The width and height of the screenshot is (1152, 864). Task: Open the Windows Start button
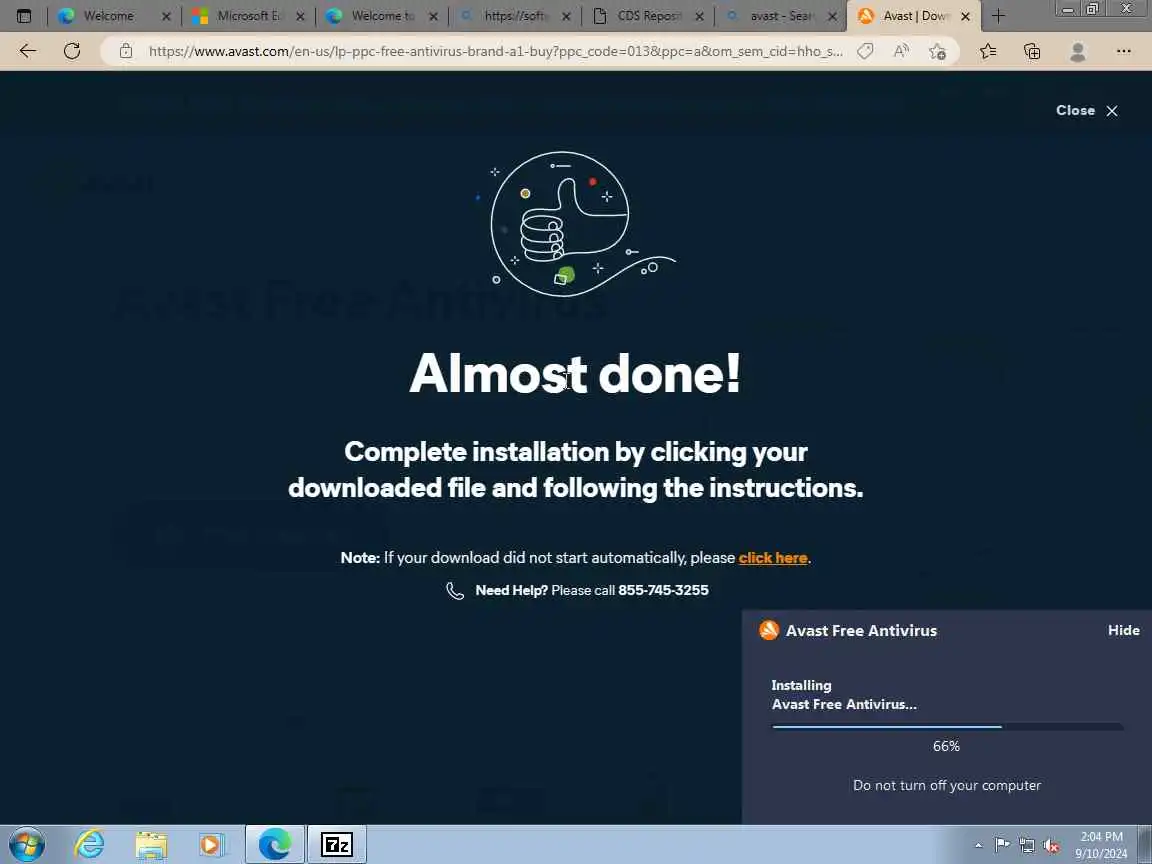(x=27, y=845)
